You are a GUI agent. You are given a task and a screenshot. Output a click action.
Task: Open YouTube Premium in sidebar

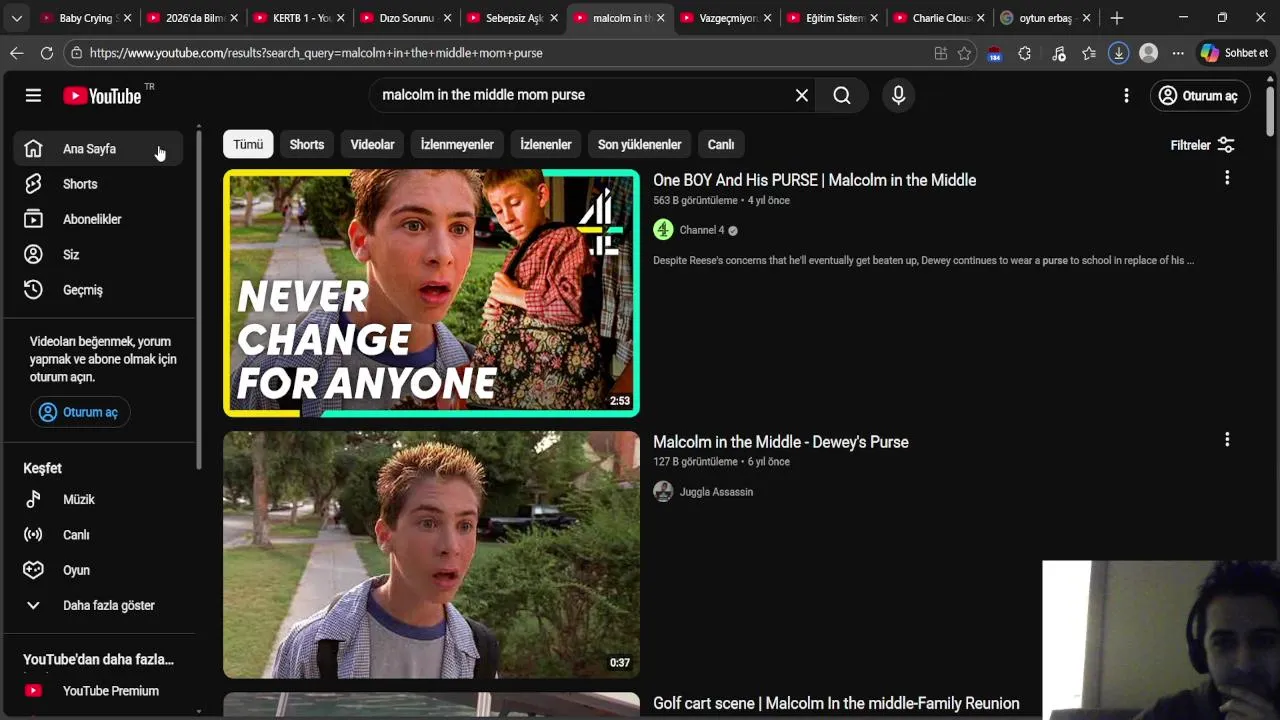[x=98, y=691]
